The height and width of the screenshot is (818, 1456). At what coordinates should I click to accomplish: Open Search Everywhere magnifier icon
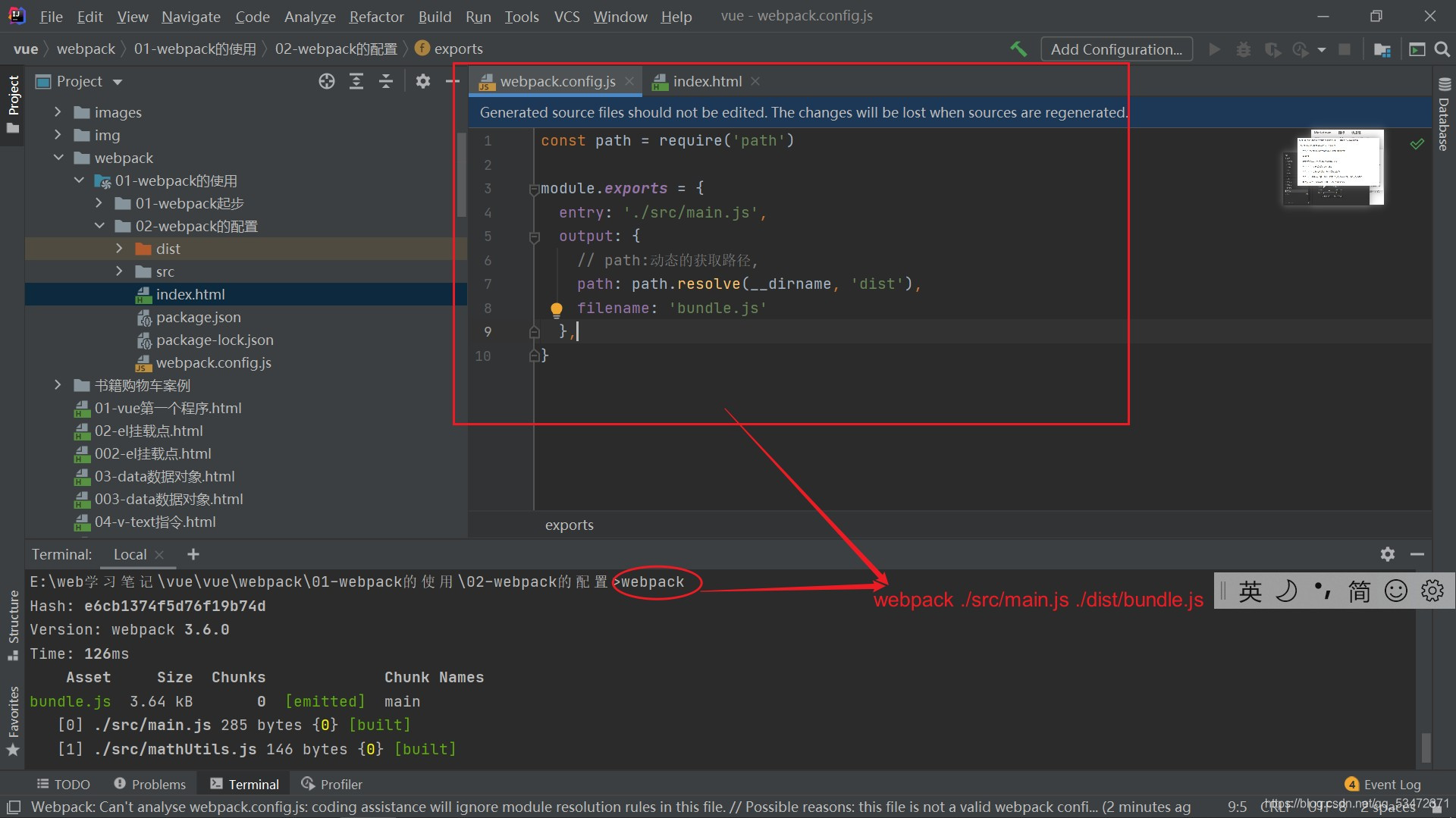(x=1442, y=49)
